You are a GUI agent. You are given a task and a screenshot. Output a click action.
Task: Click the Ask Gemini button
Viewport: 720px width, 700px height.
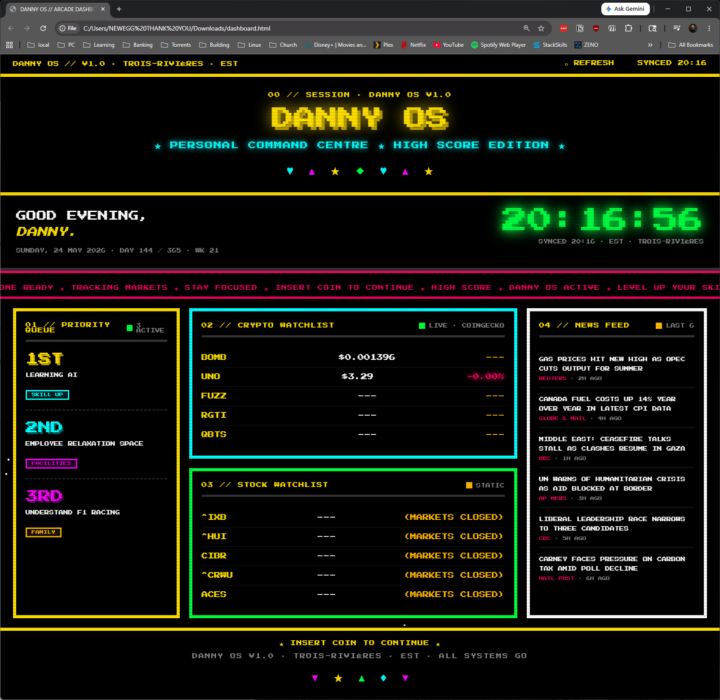625,9
